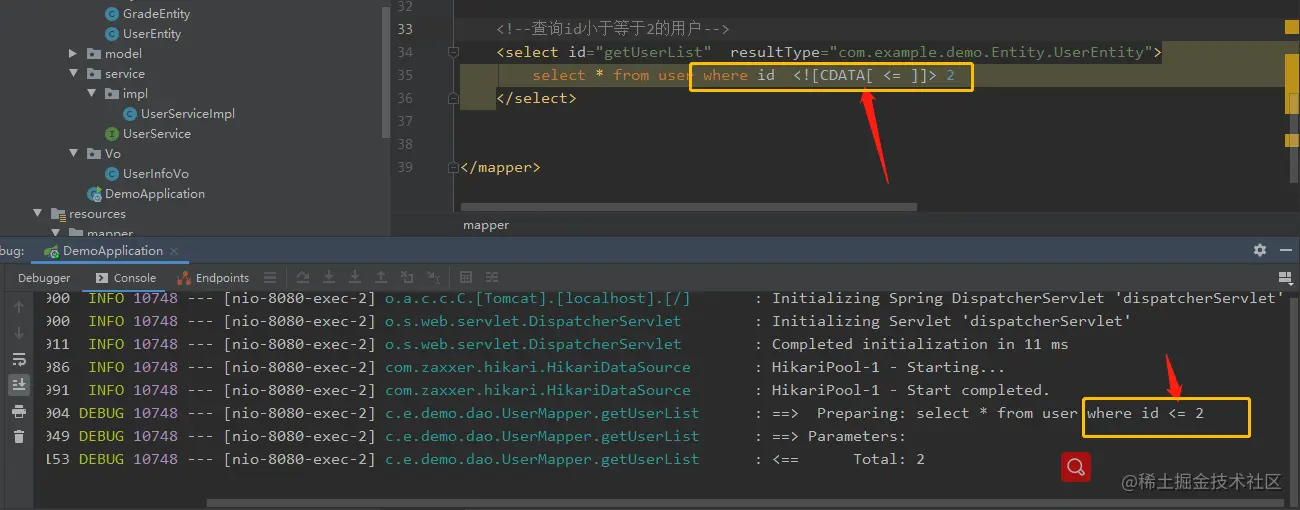Image resolution: width=1300 pixels, height=510 pixels.
Task: Open UserServiceImpl class in project tree
Action: point(187,114)
